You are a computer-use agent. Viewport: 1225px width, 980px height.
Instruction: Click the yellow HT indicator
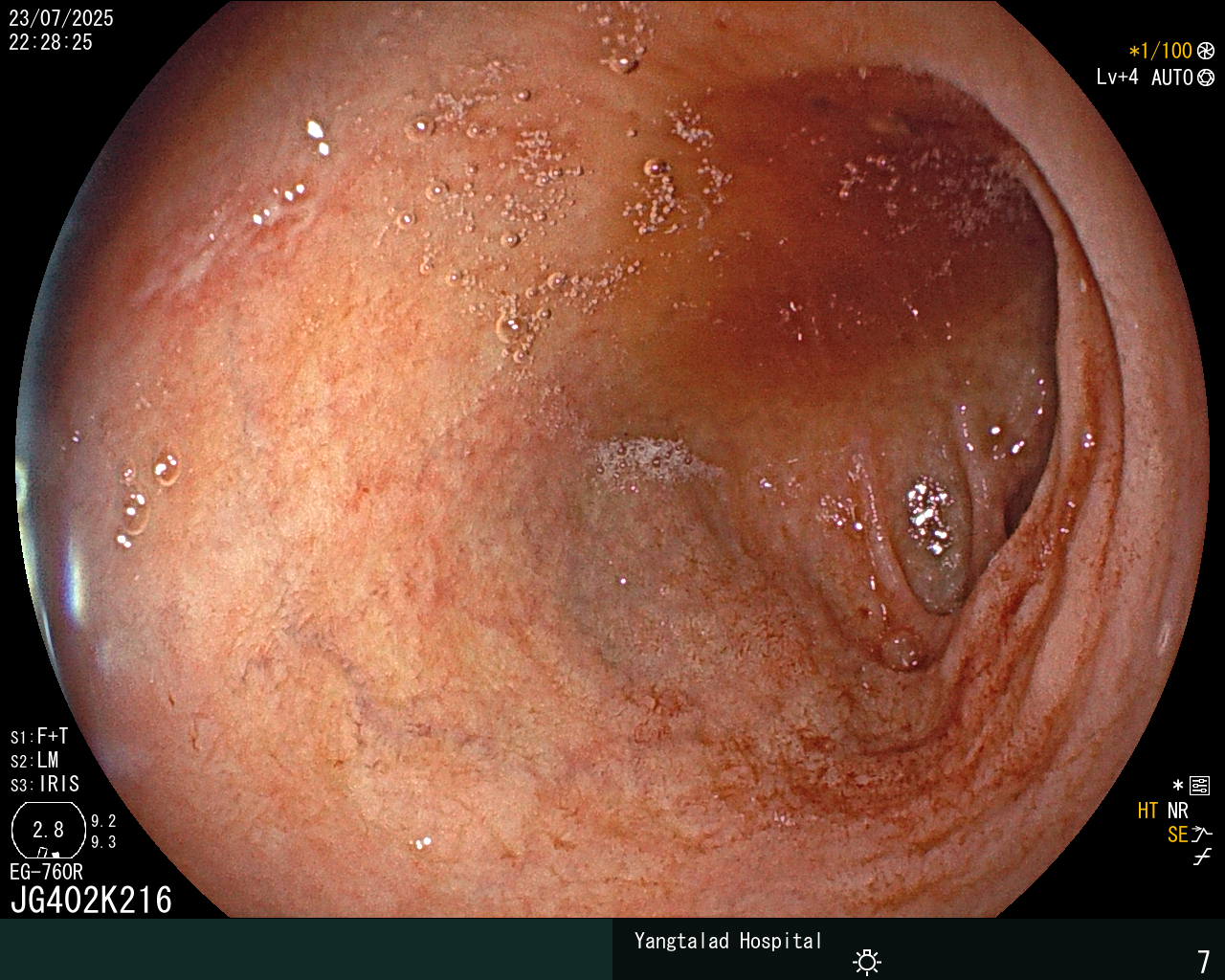tap(1147, 811)
